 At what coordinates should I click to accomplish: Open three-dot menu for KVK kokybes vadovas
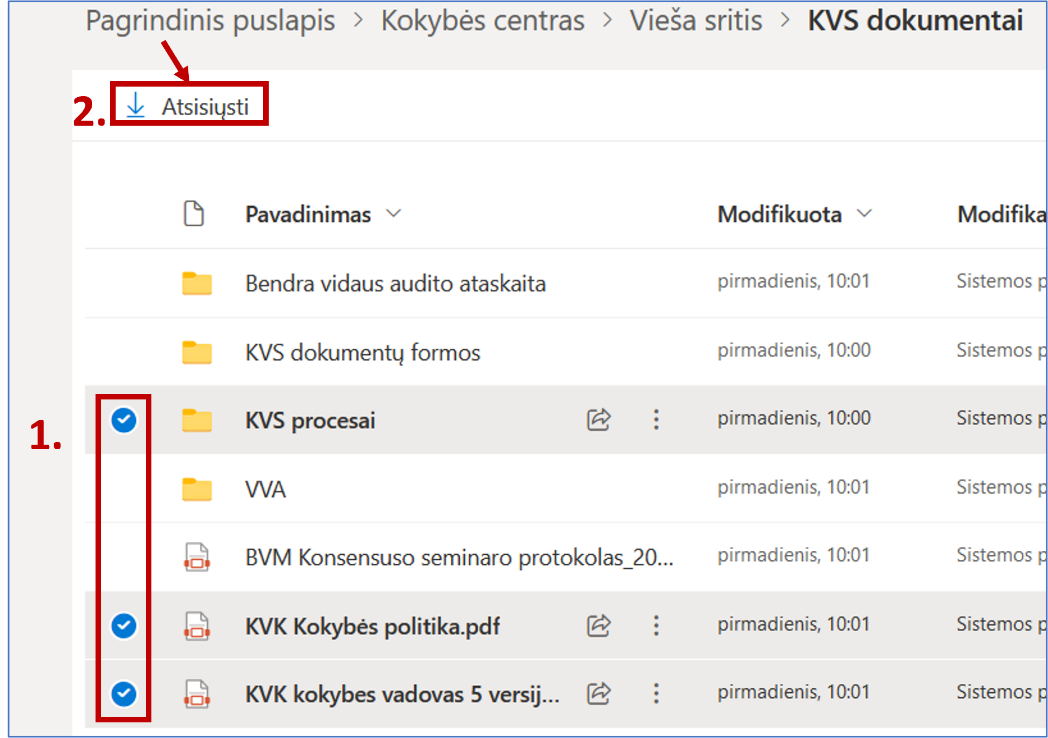tap(656, 693)
